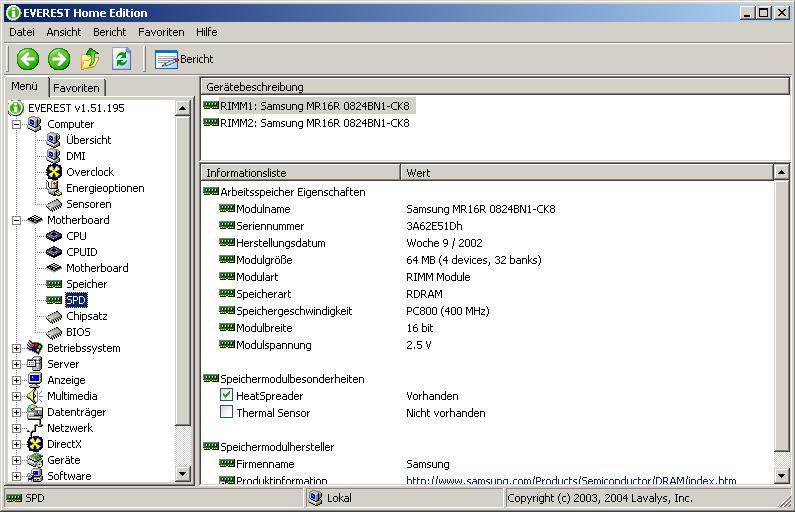The height and width of the screenshot is (512, 795).
Task: Open the Samsung product information link
Action: [571, 480]
